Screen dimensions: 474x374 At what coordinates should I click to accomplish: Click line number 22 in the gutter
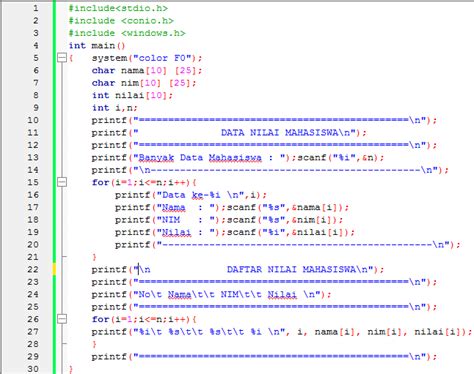point(33,269)
